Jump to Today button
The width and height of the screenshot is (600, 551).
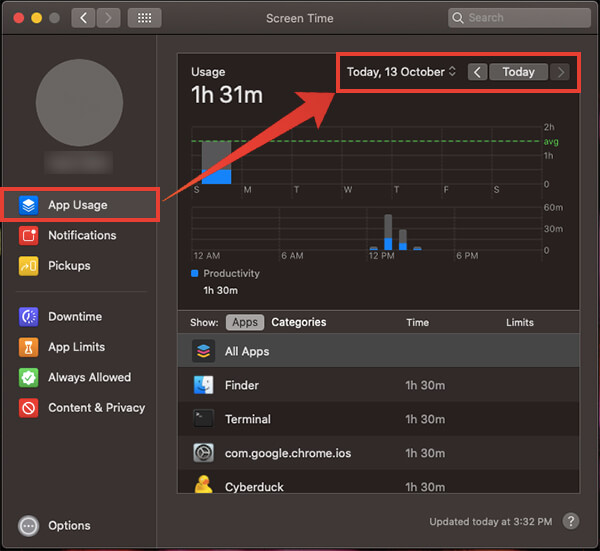click(x=518, y=72)
